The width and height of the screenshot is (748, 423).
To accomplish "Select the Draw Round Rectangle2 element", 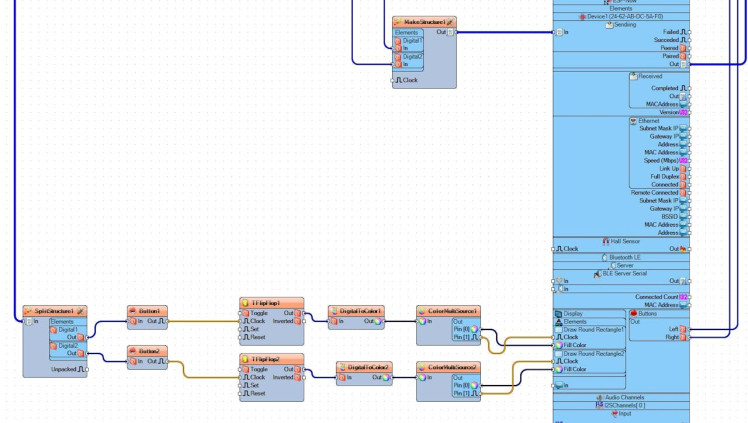I will pyautogui.click(x=594, y=353).
